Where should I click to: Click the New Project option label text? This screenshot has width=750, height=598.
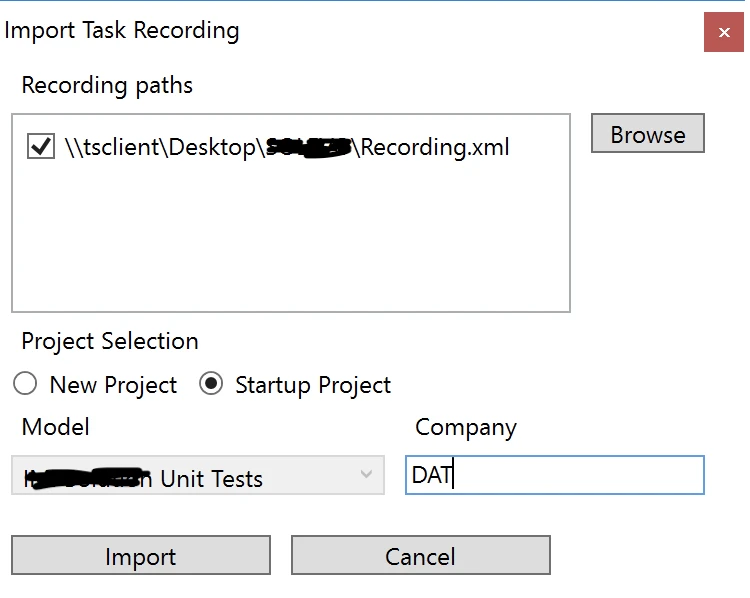tap(113, 385)
